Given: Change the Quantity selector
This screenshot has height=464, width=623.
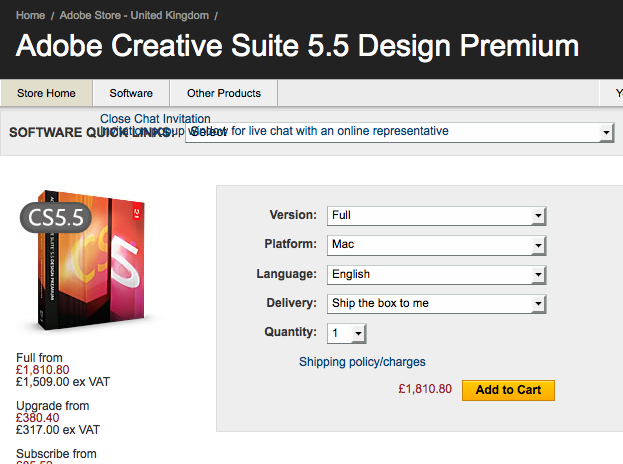Looking at the screenshot, I should click(x=347, y=333).
